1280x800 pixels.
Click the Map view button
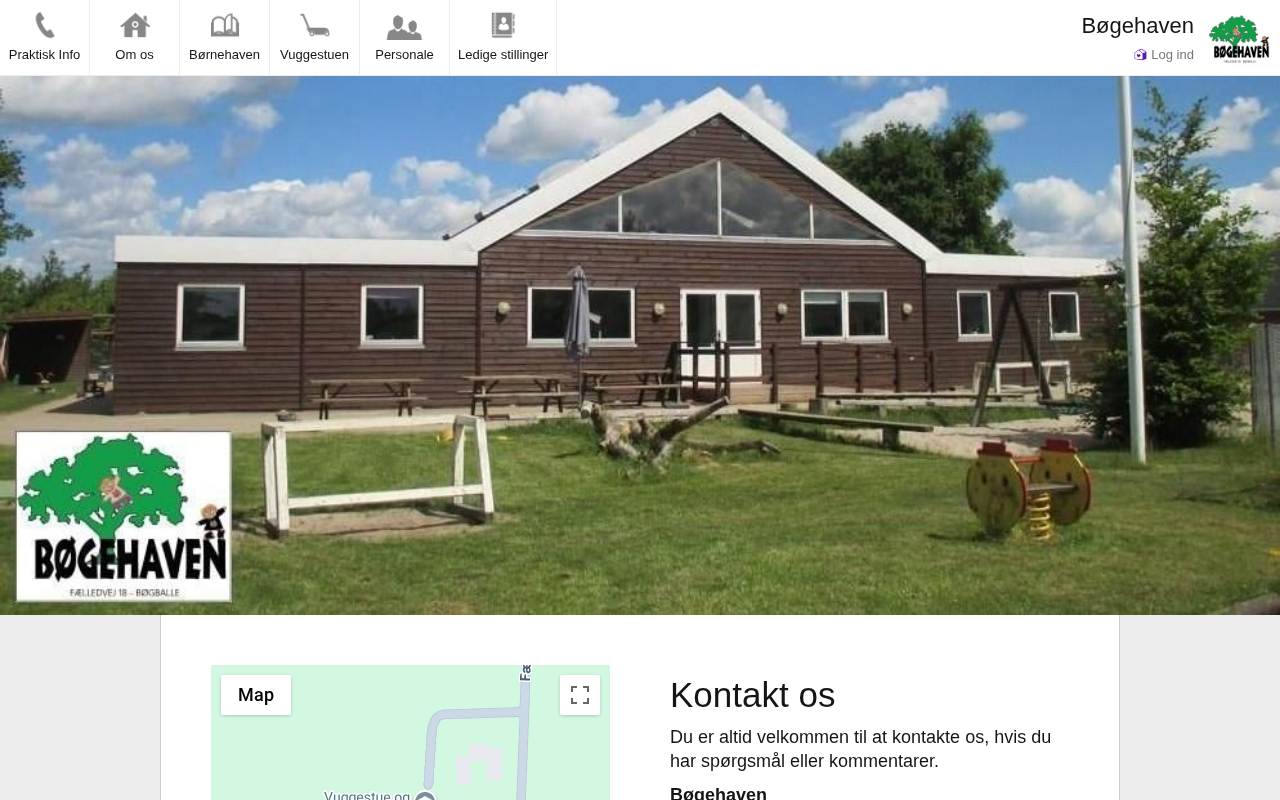tap(256, 695)
